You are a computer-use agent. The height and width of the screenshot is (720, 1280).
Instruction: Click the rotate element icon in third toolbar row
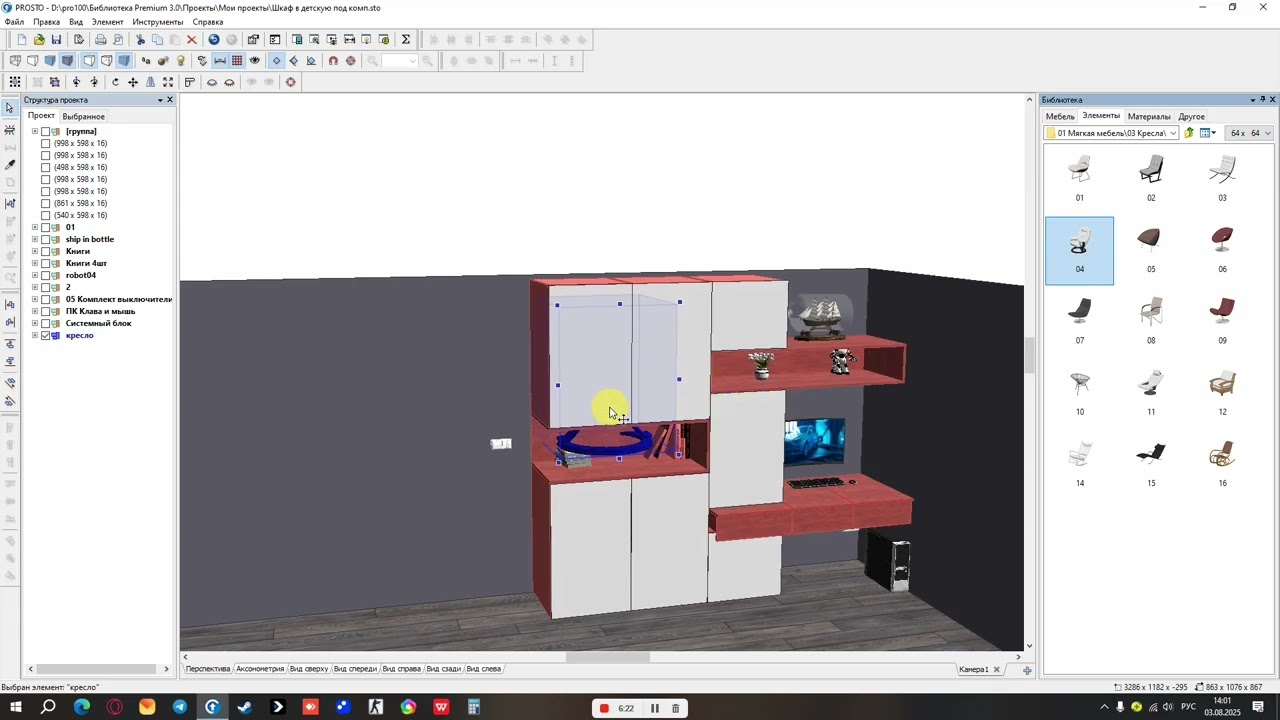[x=115, y=82]
